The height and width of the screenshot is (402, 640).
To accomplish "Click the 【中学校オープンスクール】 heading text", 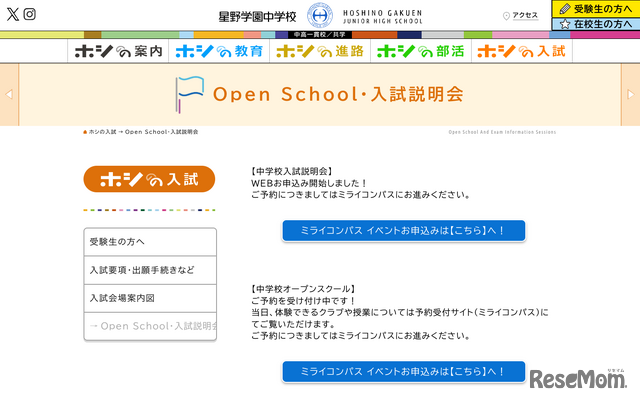I will [x=303, y=289].
